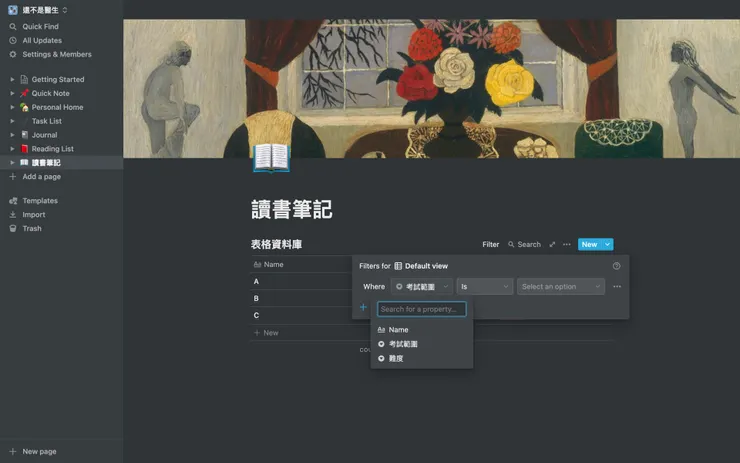Open Settings & Members
The height and width of the screenshot is (463, 740).
tap(57, 54)
